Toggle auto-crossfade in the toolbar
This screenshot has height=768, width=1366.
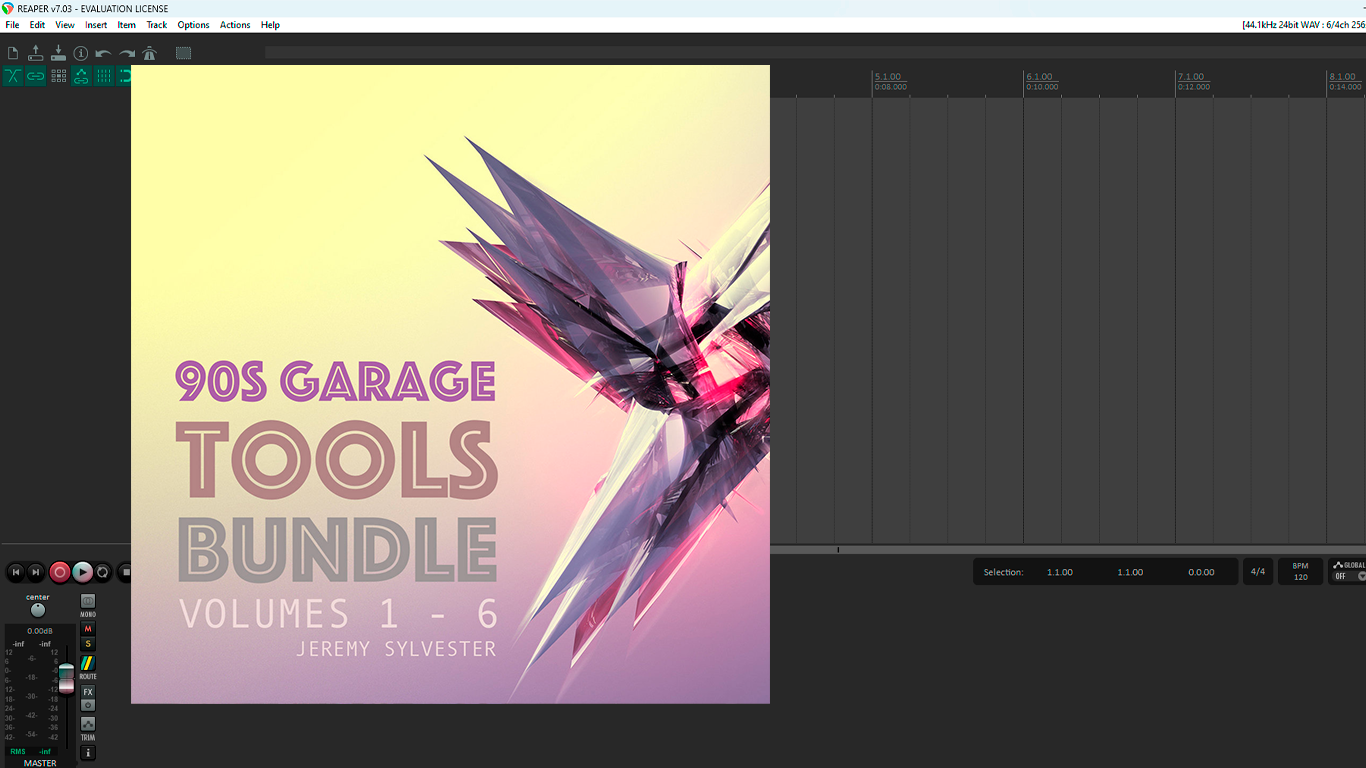click(13, 76)
